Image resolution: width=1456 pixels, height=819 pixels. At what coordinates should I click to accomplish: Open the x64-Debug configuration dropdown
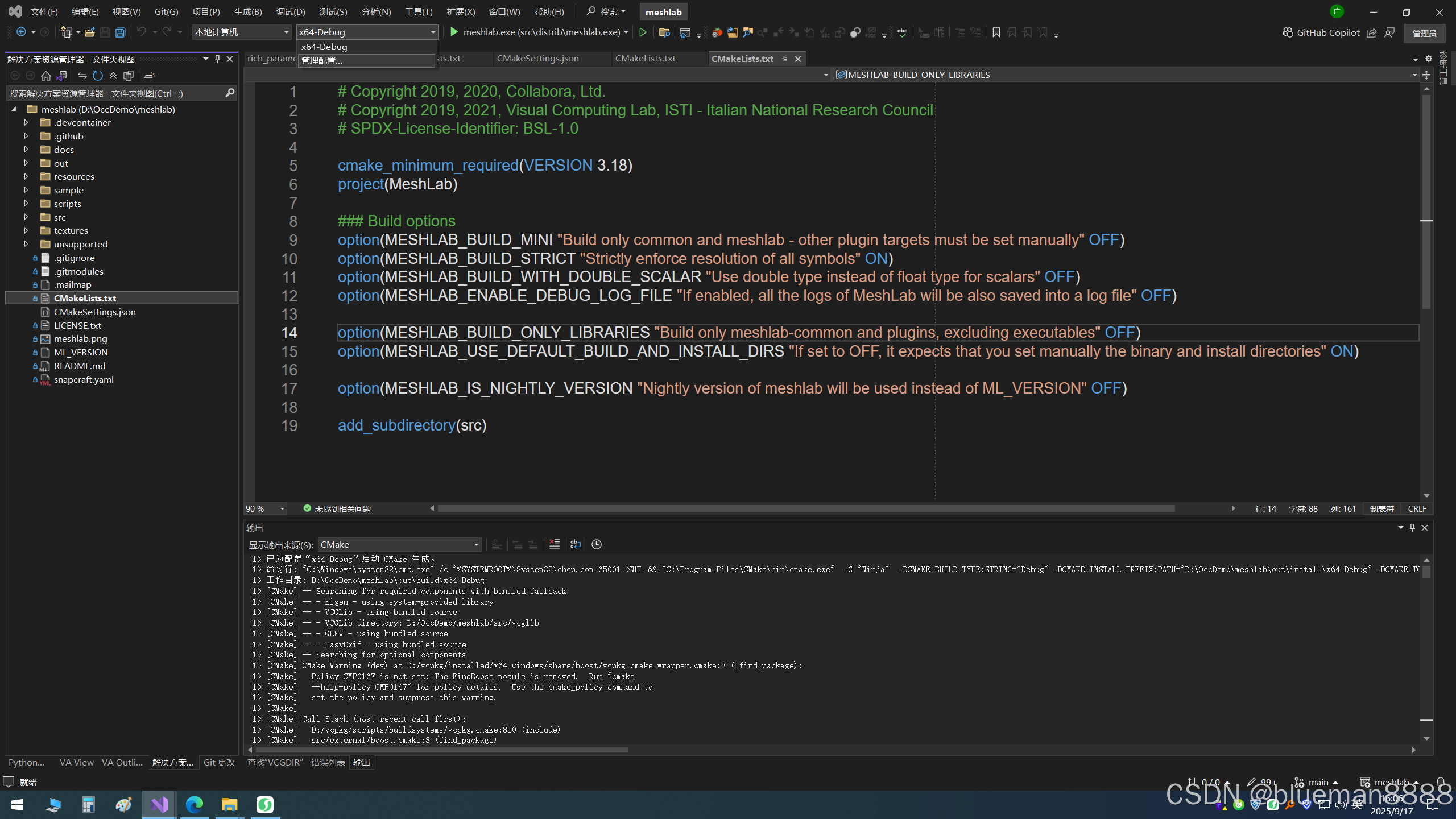coord(367,32)
